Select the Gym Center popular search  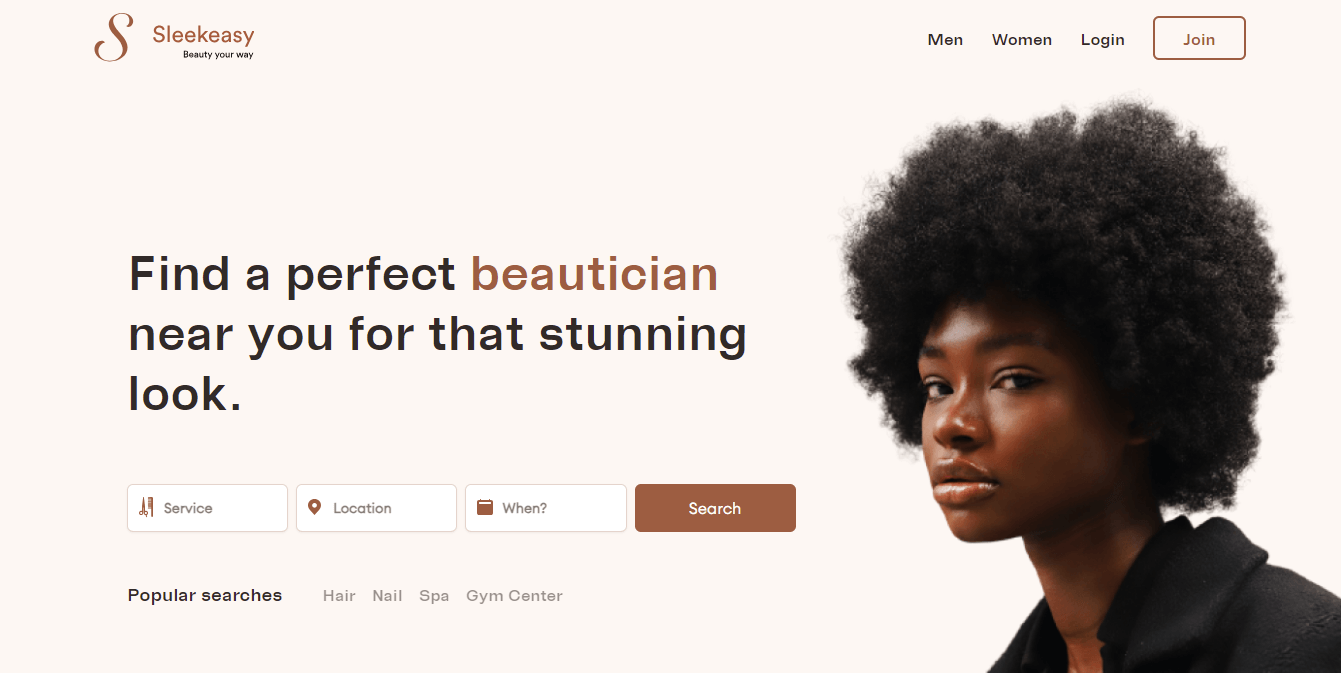pos(514,596)
